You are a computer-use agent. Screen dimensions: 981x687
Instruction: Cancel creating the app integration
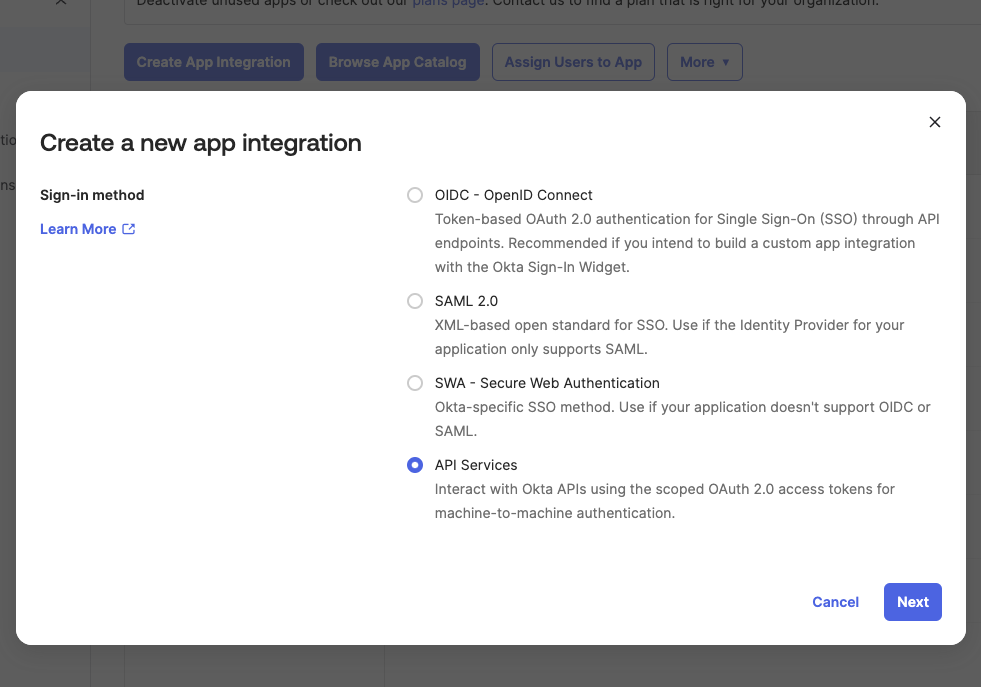pyautogui.click(x=836, y=601)
